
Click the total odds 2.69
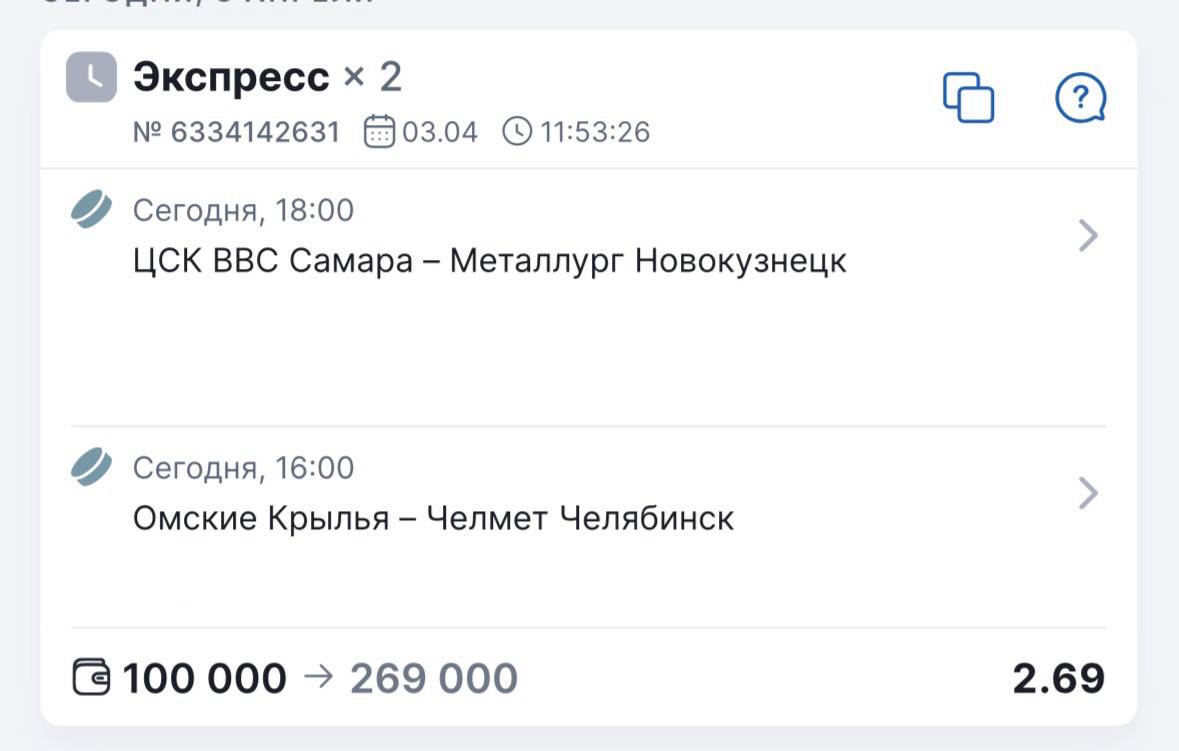(1058, 678)
